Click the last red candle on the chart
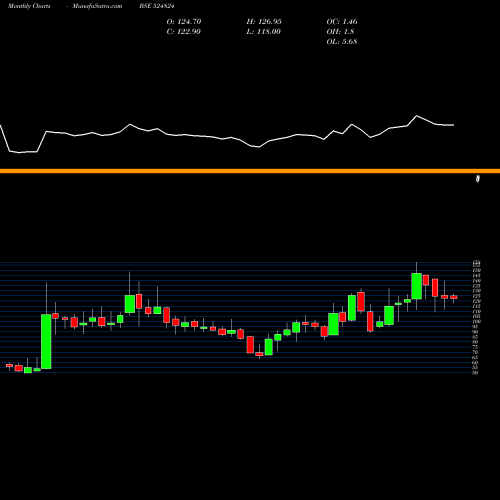 (454, 297)
